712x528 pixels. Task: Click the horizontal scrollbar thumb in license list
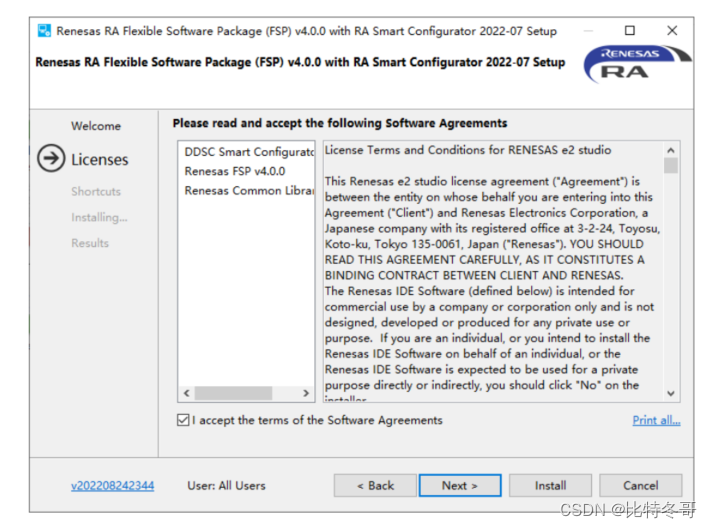coord(233,393)
